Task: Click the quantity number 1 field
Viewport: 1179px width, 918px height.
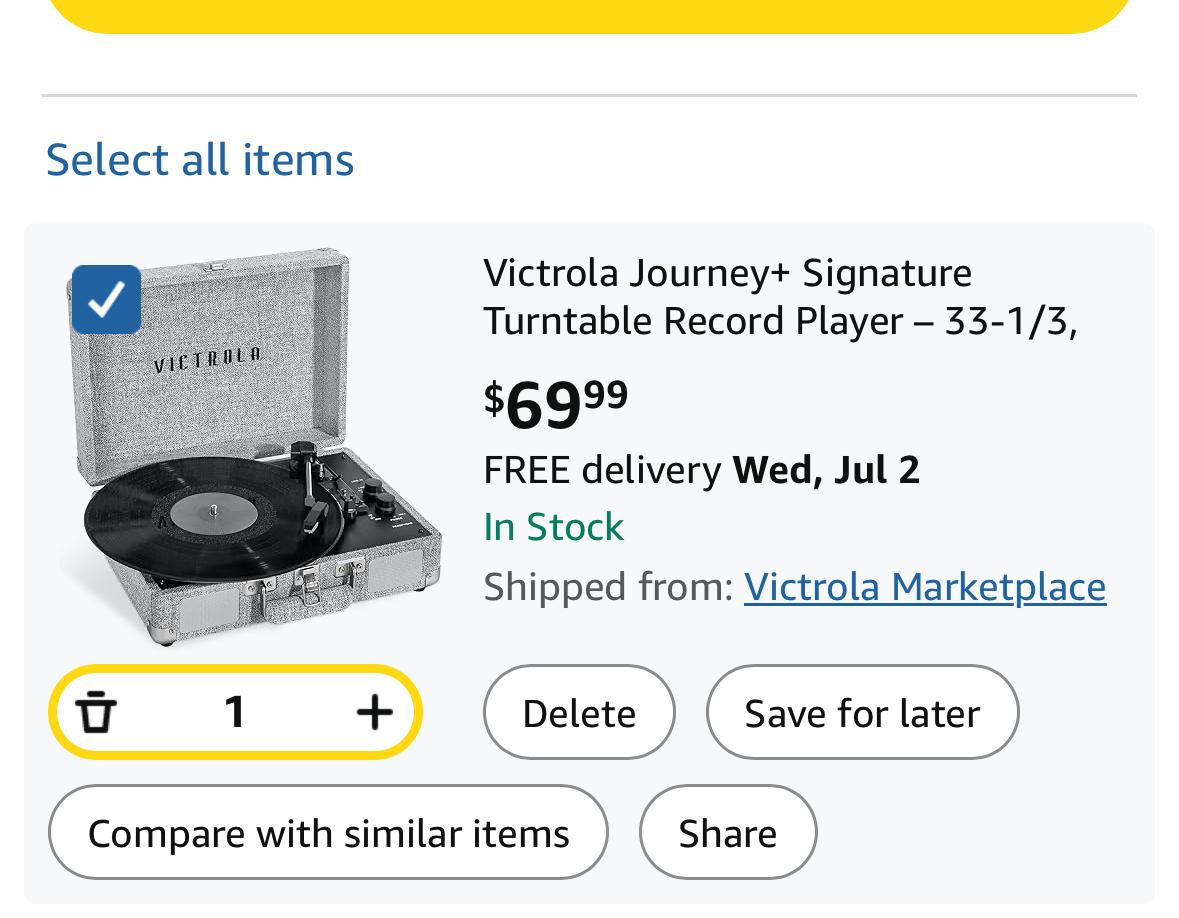Action: tap(235, 712)
